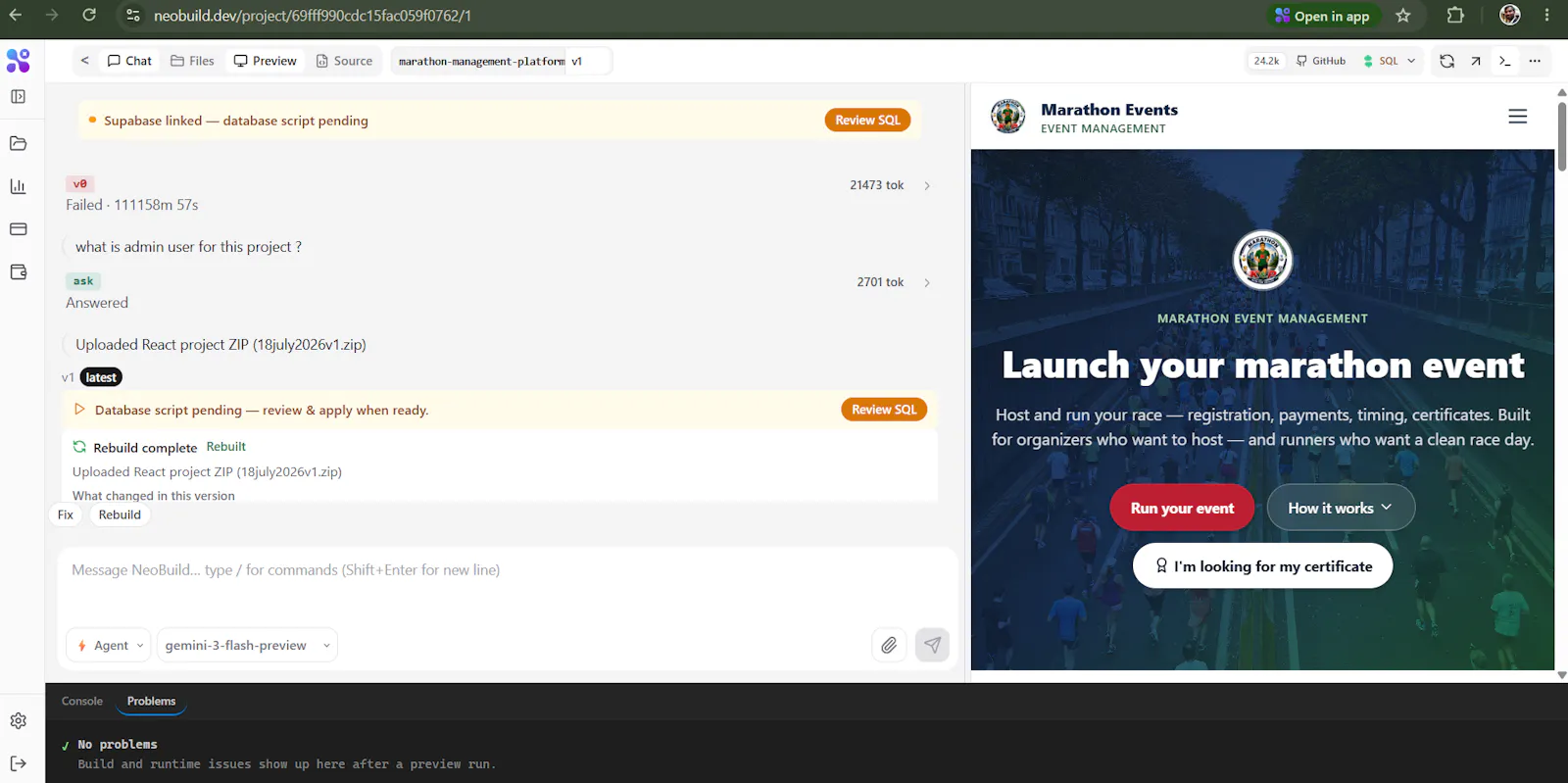Viewport: 1568px width, 783px height.
Task: Reload the browser page
Action: click(x=89, y=16)
